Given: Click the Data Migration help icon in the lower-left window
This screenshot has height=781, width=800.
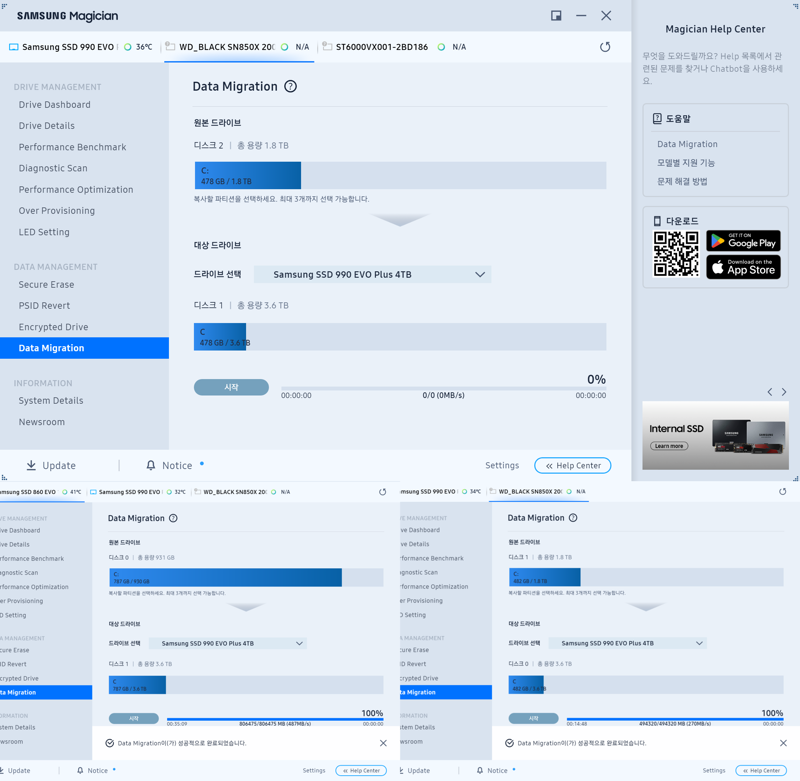Looking at the screenshot, I should click(x=173, y=518).
